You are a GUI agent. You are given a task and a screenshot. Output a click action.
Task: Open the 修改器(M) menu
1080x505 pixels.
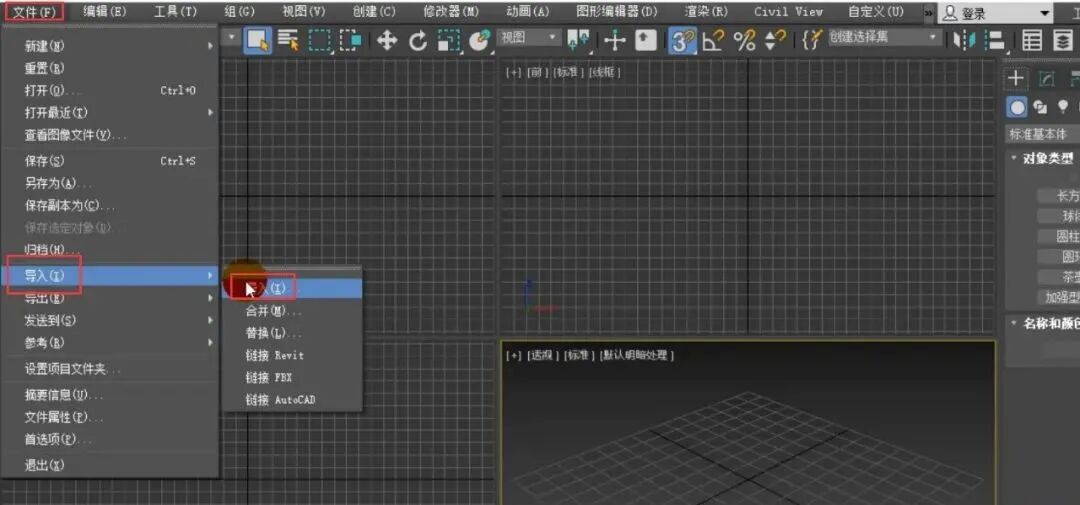tap(451, 12)
